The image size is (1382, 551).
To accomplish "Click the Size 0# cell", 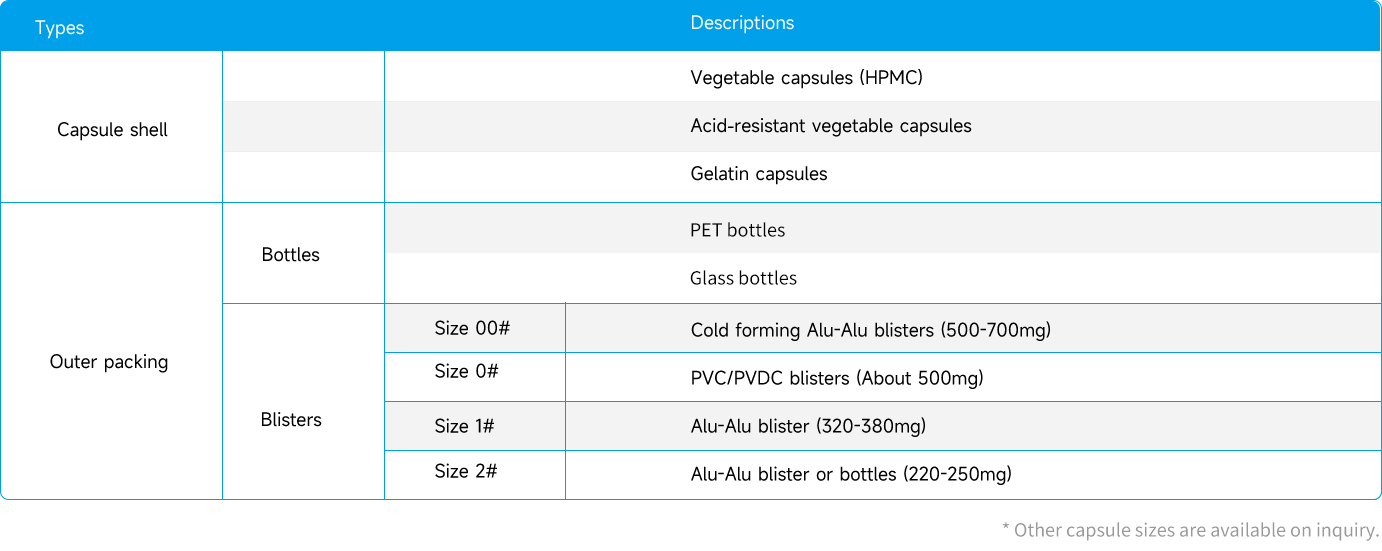I will (466, 371).
